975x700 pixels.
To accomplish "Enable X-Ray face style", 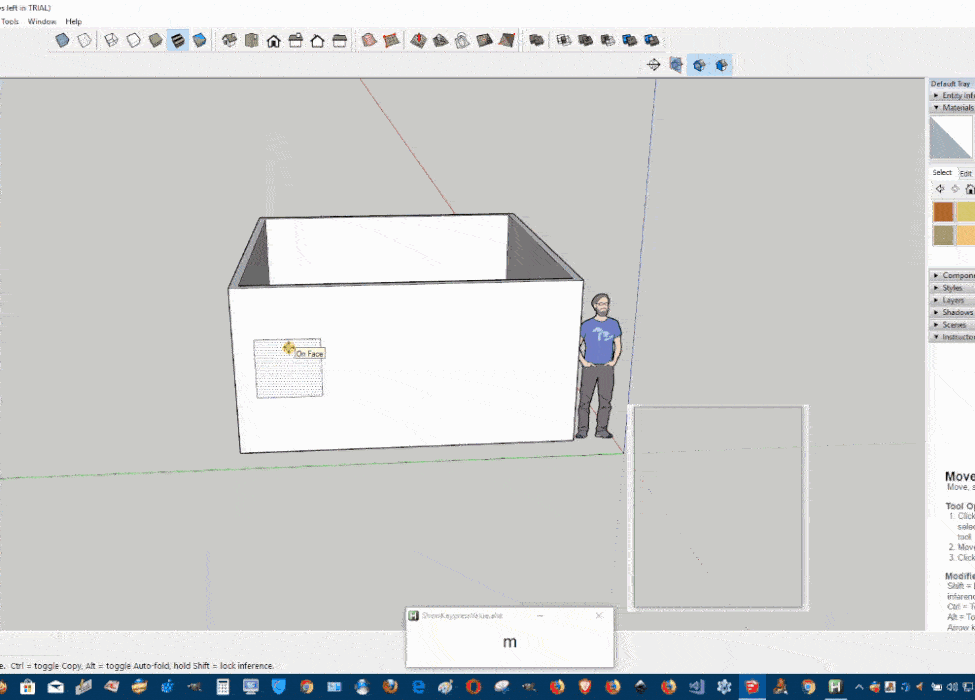I will coord(62,40).
